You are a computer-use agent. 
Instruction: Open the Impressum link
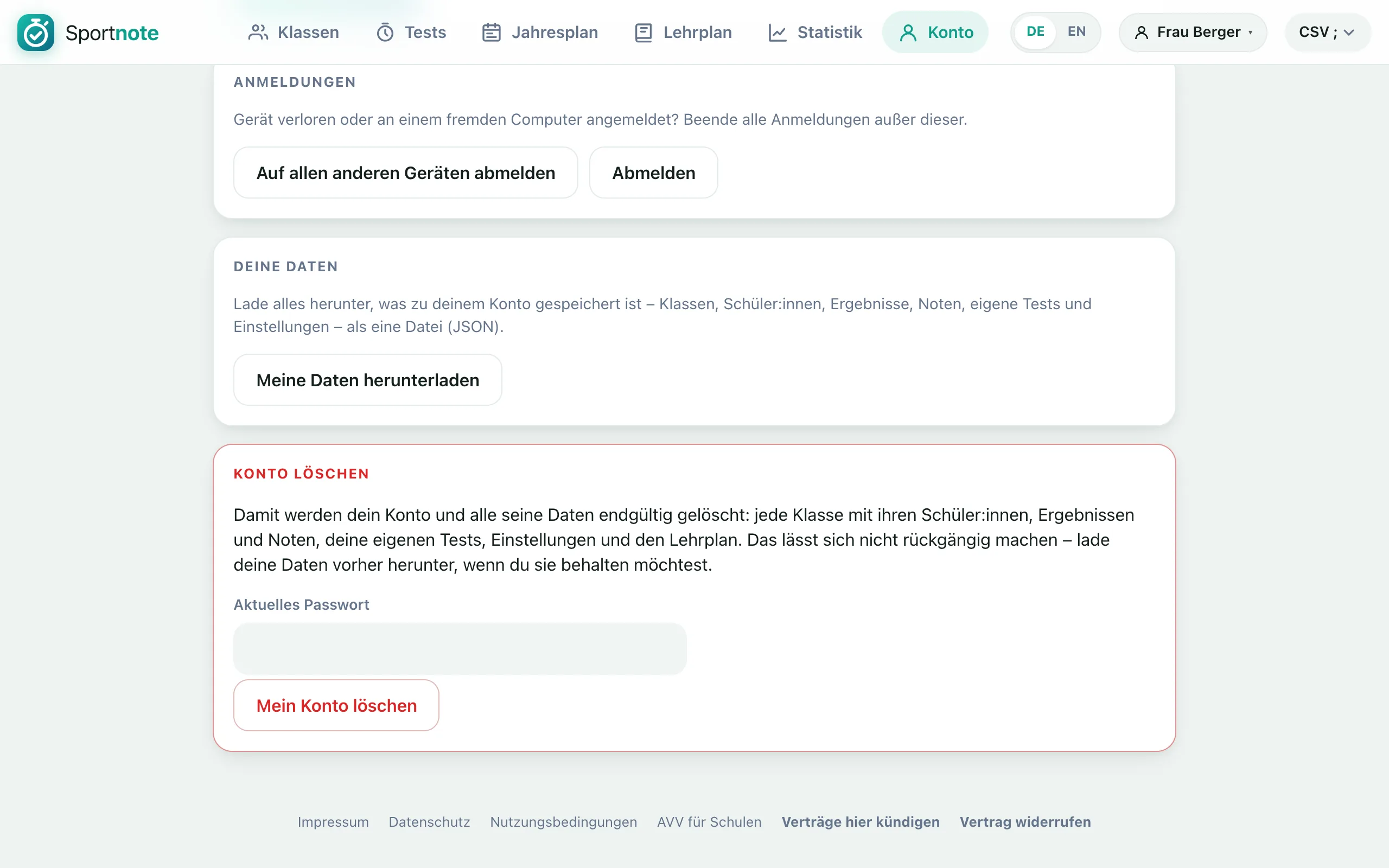point(333,822)
